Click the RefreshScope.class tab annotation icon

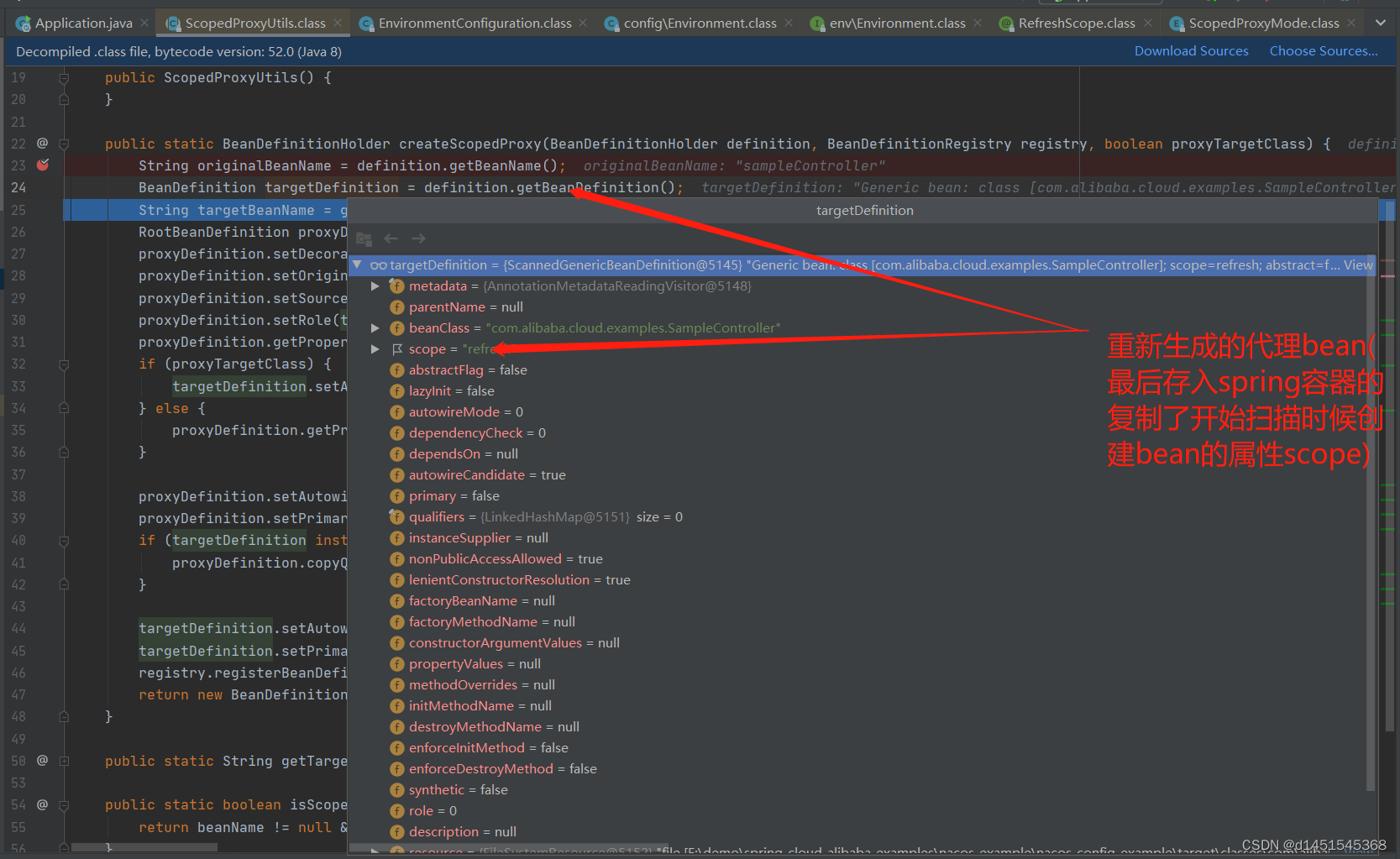click(x=1006, y=24)
